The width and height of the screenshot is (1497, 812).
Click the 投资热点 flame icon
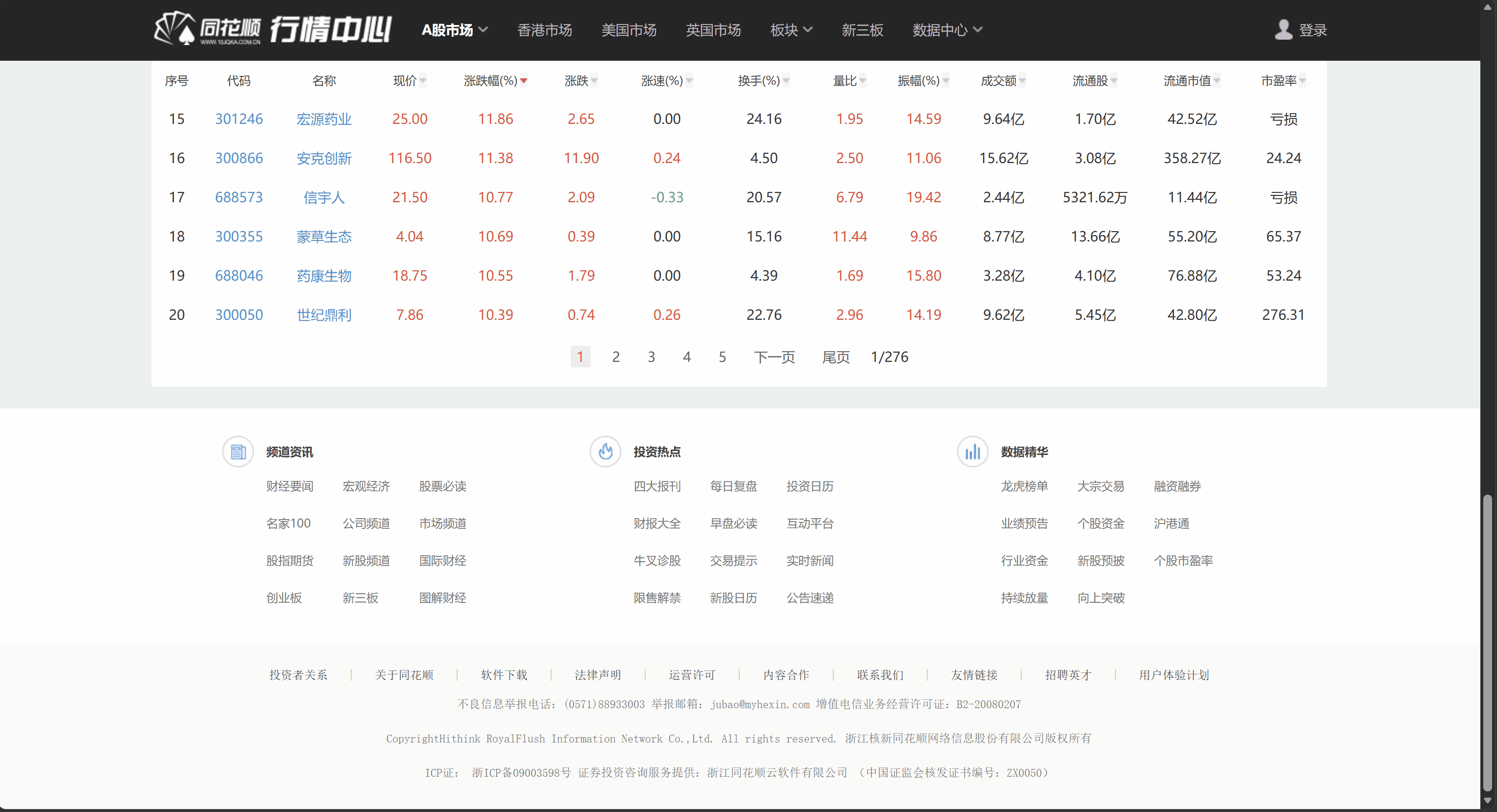pos(605,452)
